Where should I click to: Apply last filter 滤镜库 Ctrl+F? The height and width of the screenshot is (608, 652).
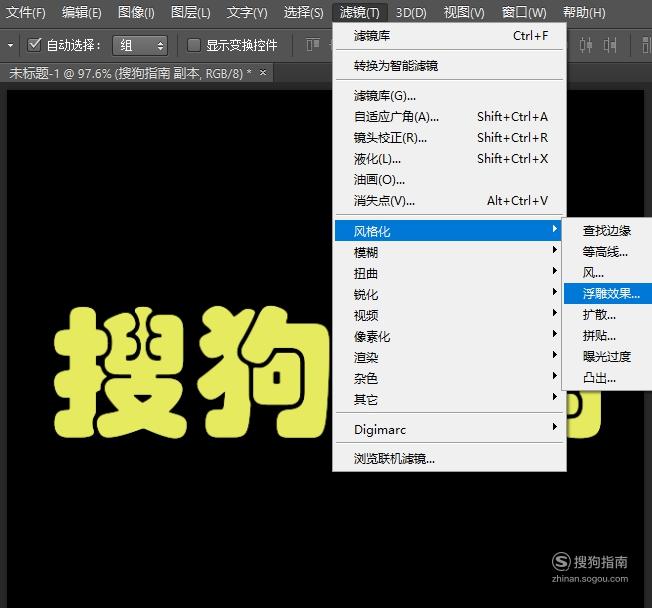pos(449,36)
